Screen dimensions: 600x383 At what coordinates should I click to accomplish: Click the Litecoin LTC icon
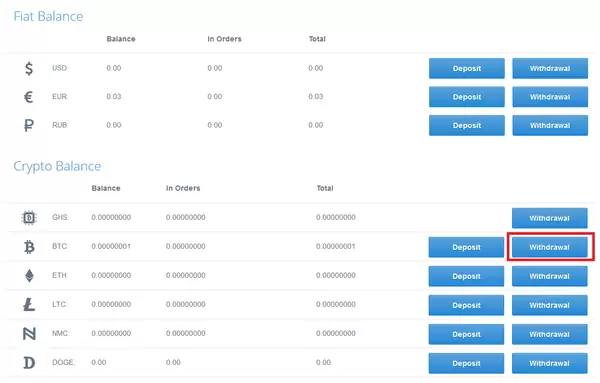tap(29, 305)
